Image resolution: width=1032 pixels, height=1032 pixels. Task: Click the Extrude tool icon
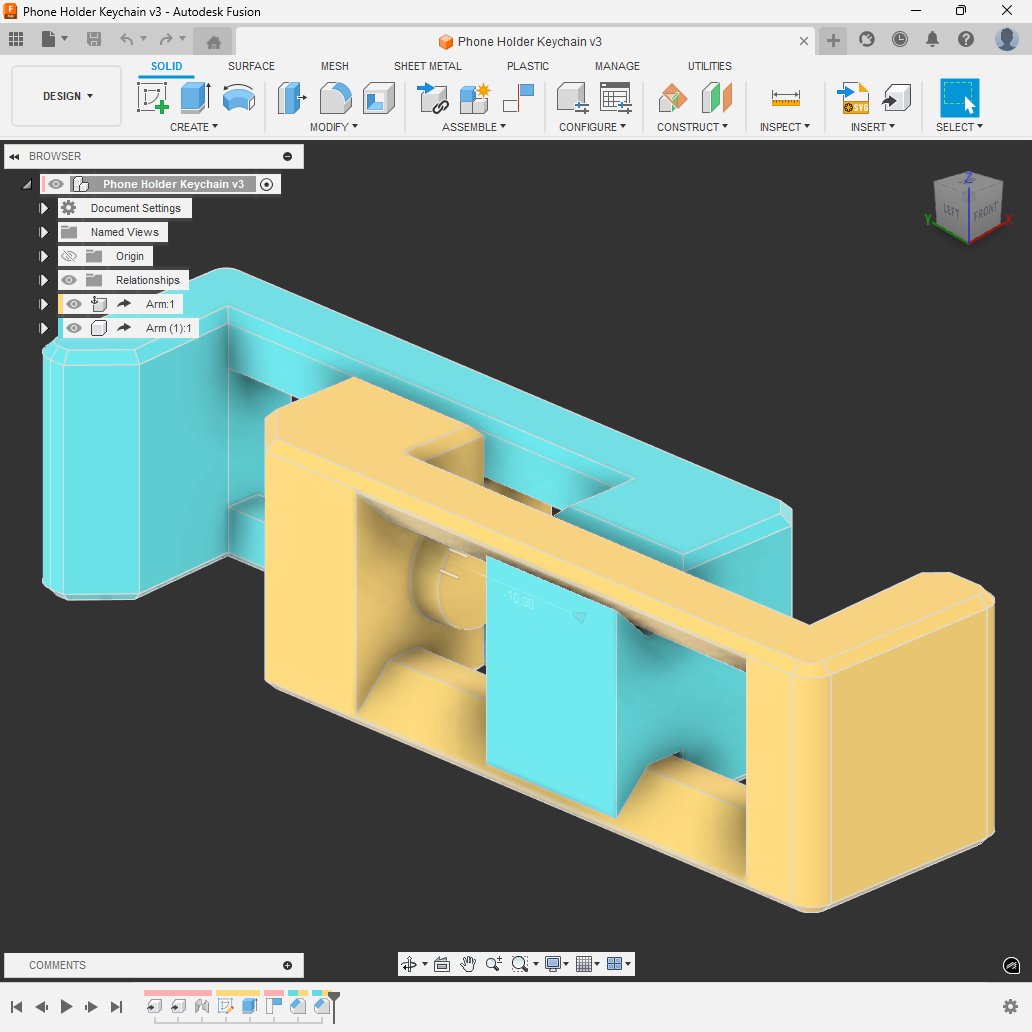point(195,98)
